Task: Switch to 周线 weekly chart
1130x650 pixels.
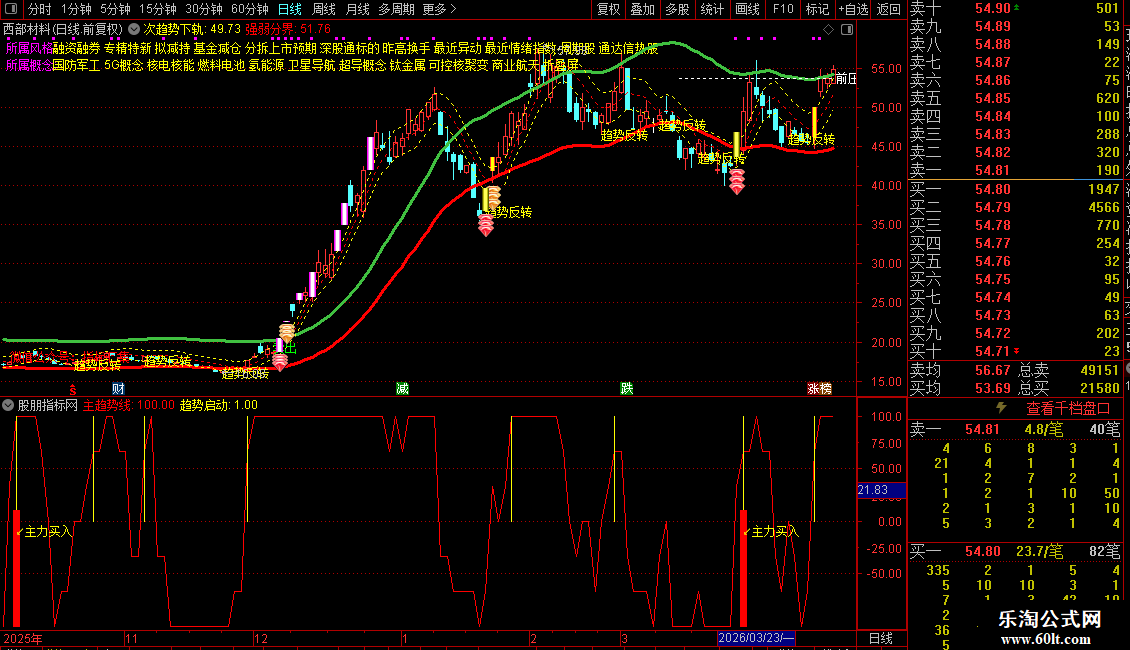Action: 324,9
